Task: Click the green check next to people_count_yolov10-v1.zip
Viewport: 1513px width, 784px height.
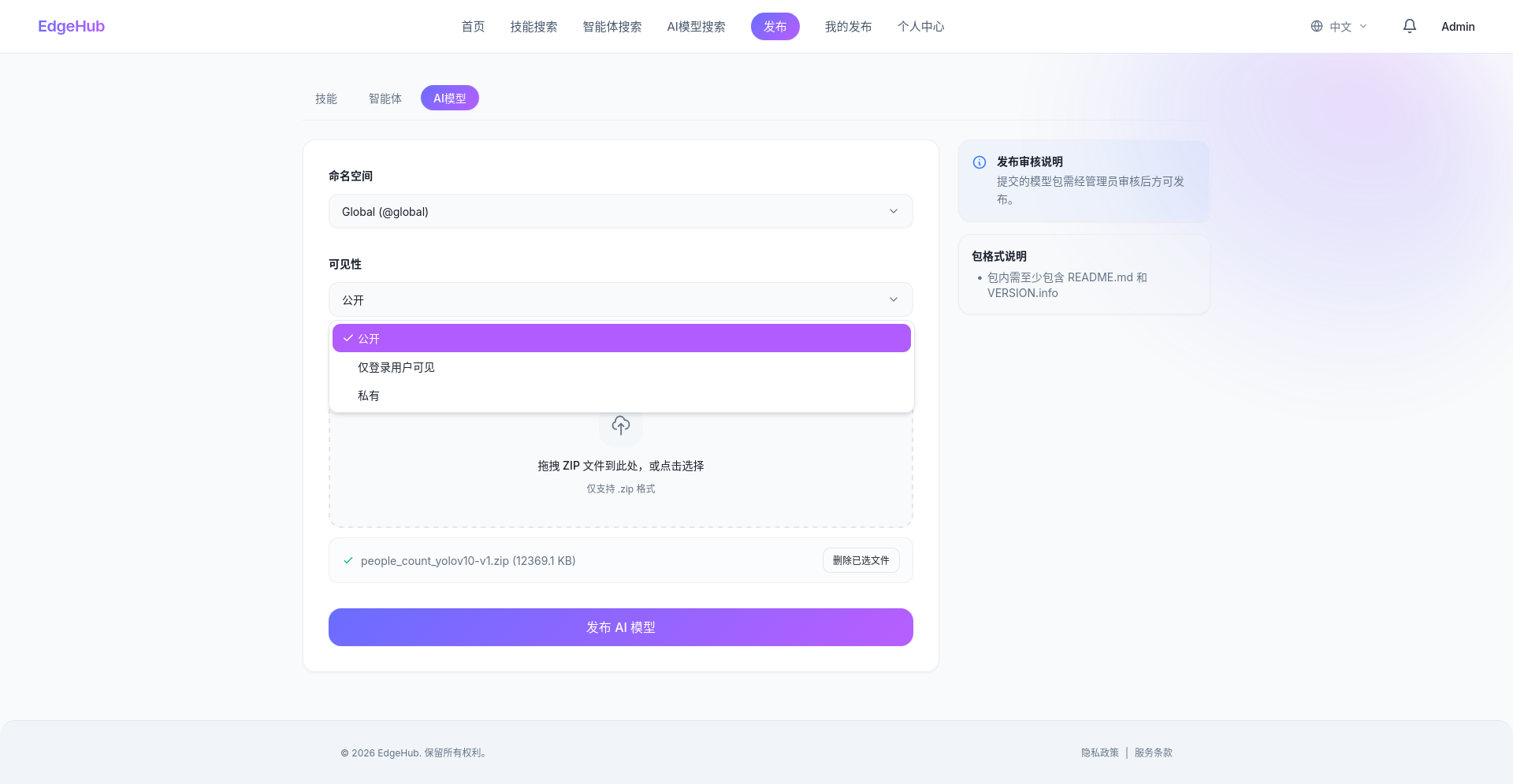Action: coord(348,561)
